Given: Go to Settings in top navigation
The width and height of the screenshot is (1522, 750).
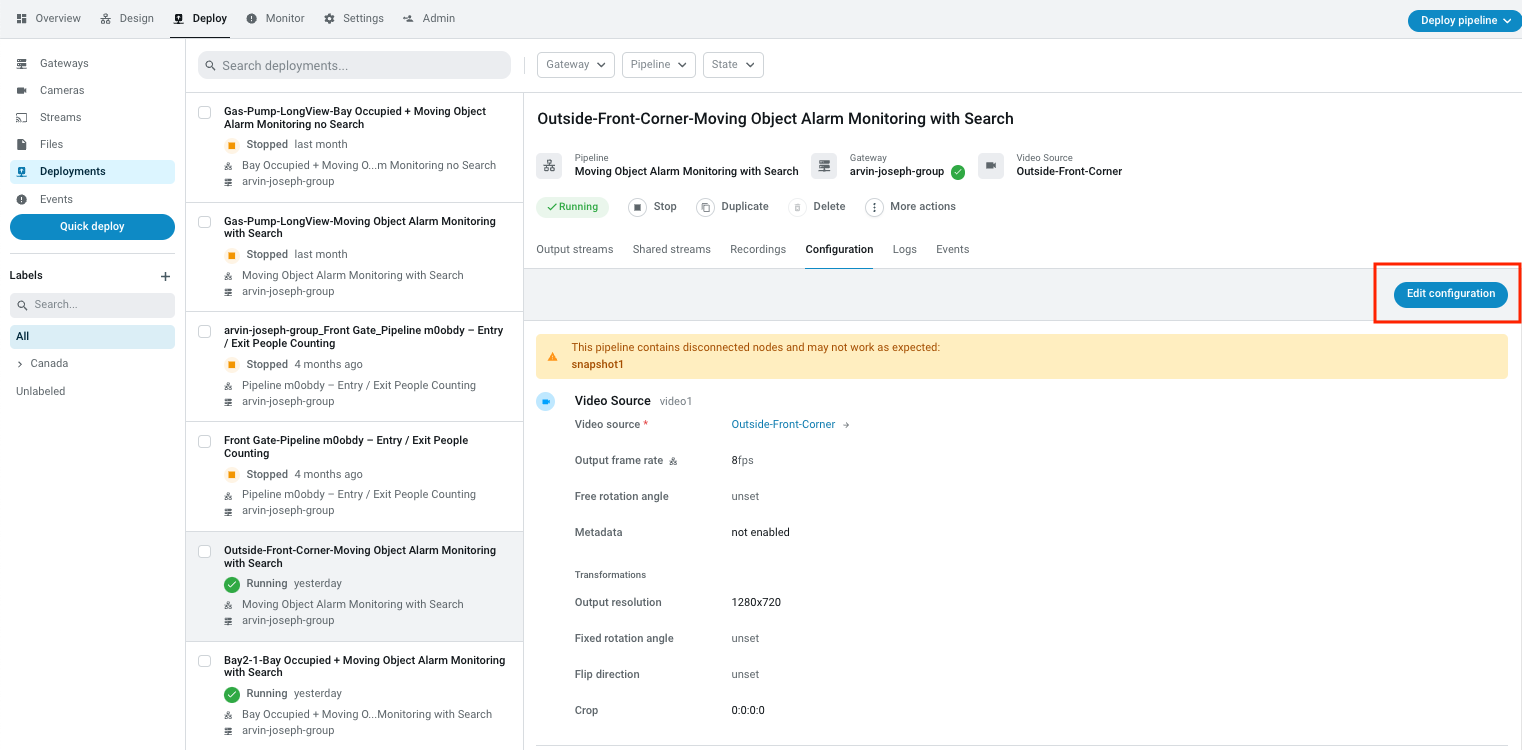Looking at the screenshot, I should tap(354, 18).
